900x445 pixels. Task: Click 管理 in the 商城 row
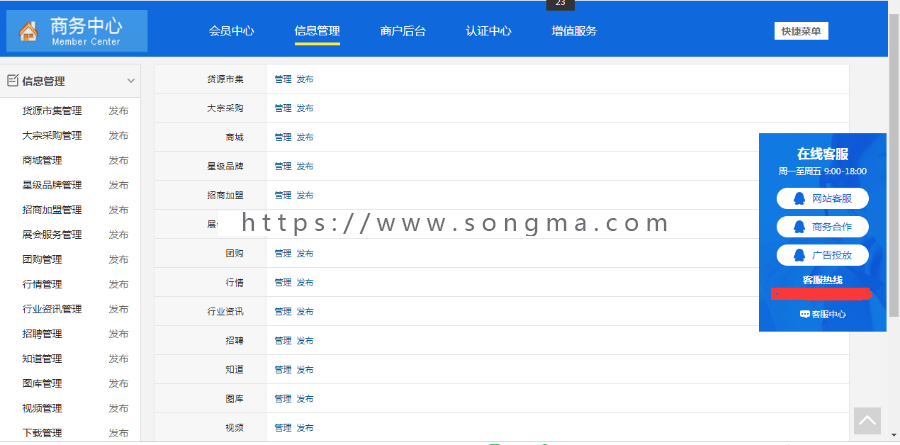(x=283, y=137)
